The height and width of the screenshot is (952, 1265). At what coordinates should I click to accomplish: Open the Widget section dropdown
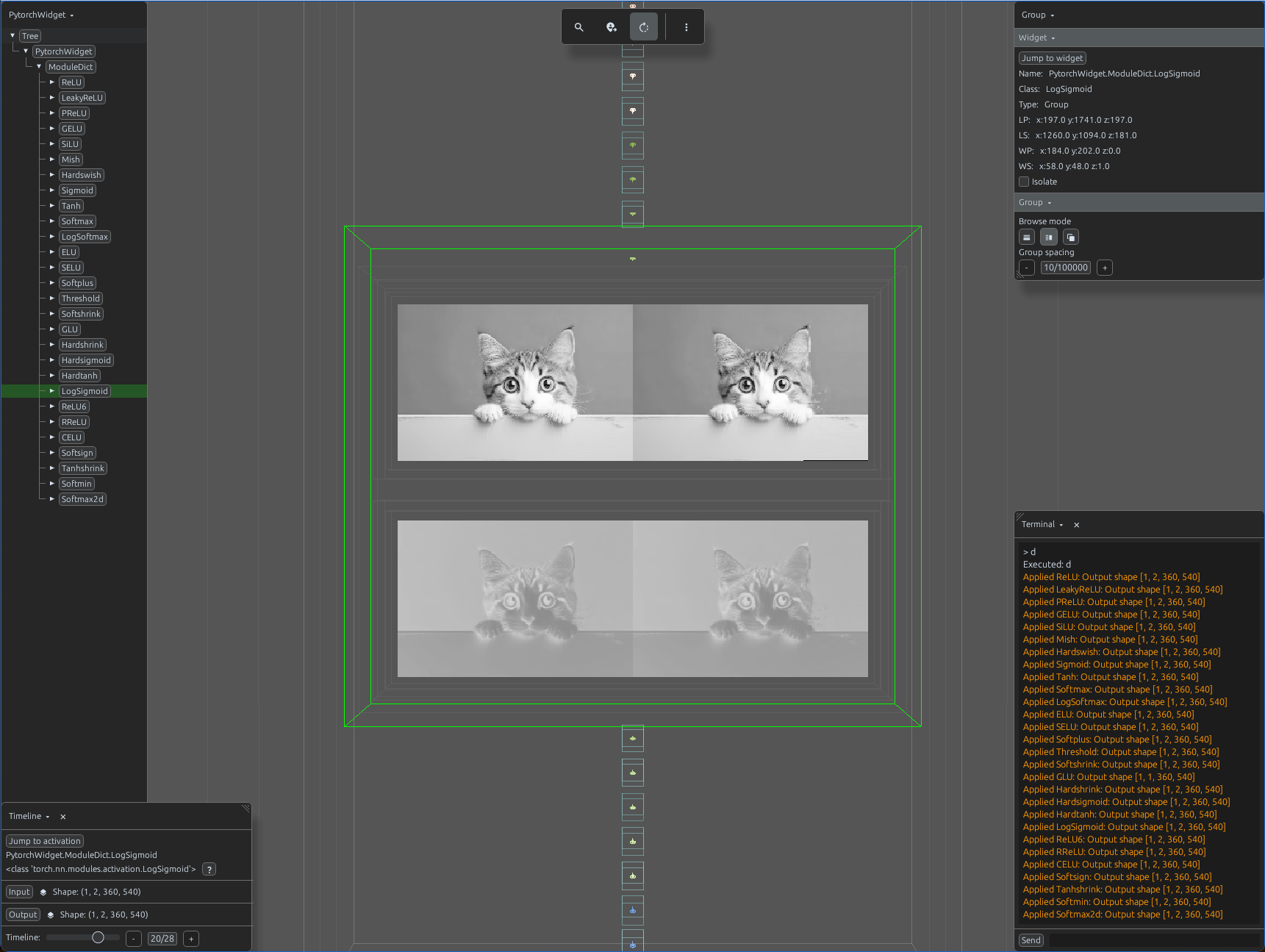point(1036,38)
